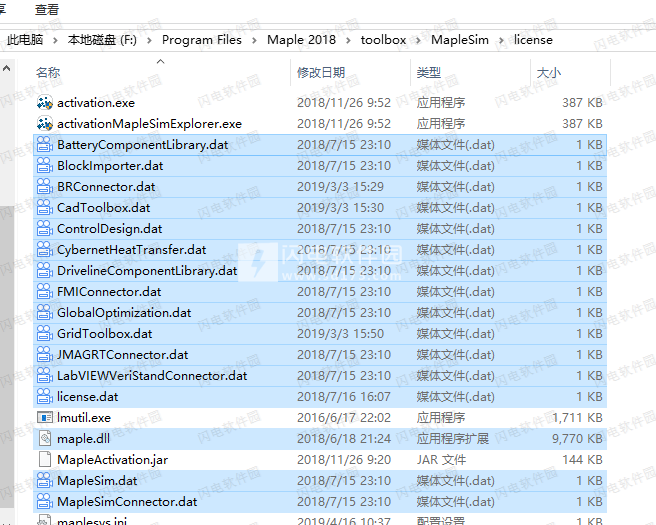
Task: Click the navigation pane scrollbar thumb
Action: pyautogui.click(x=7, y=356)
